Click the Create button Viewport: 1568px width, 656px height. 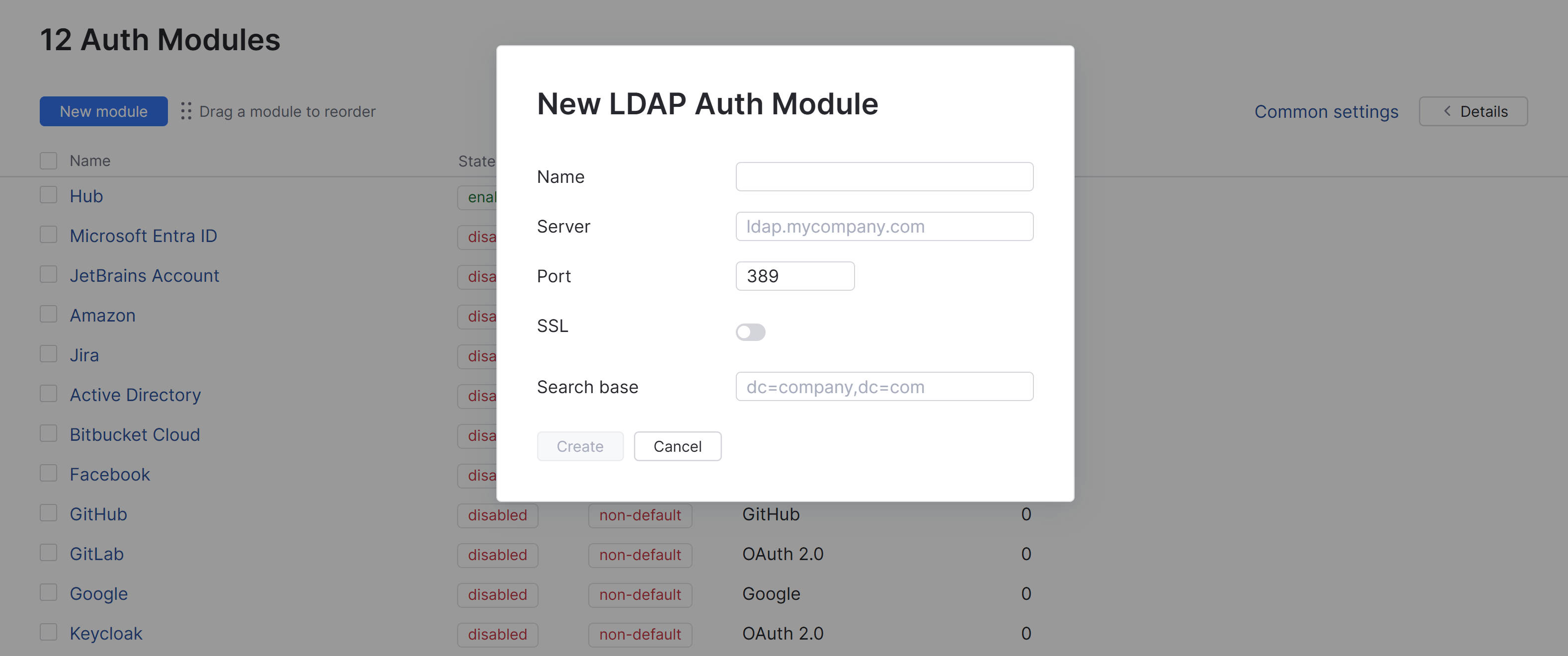pyautogui.click(x=579, y=446)
